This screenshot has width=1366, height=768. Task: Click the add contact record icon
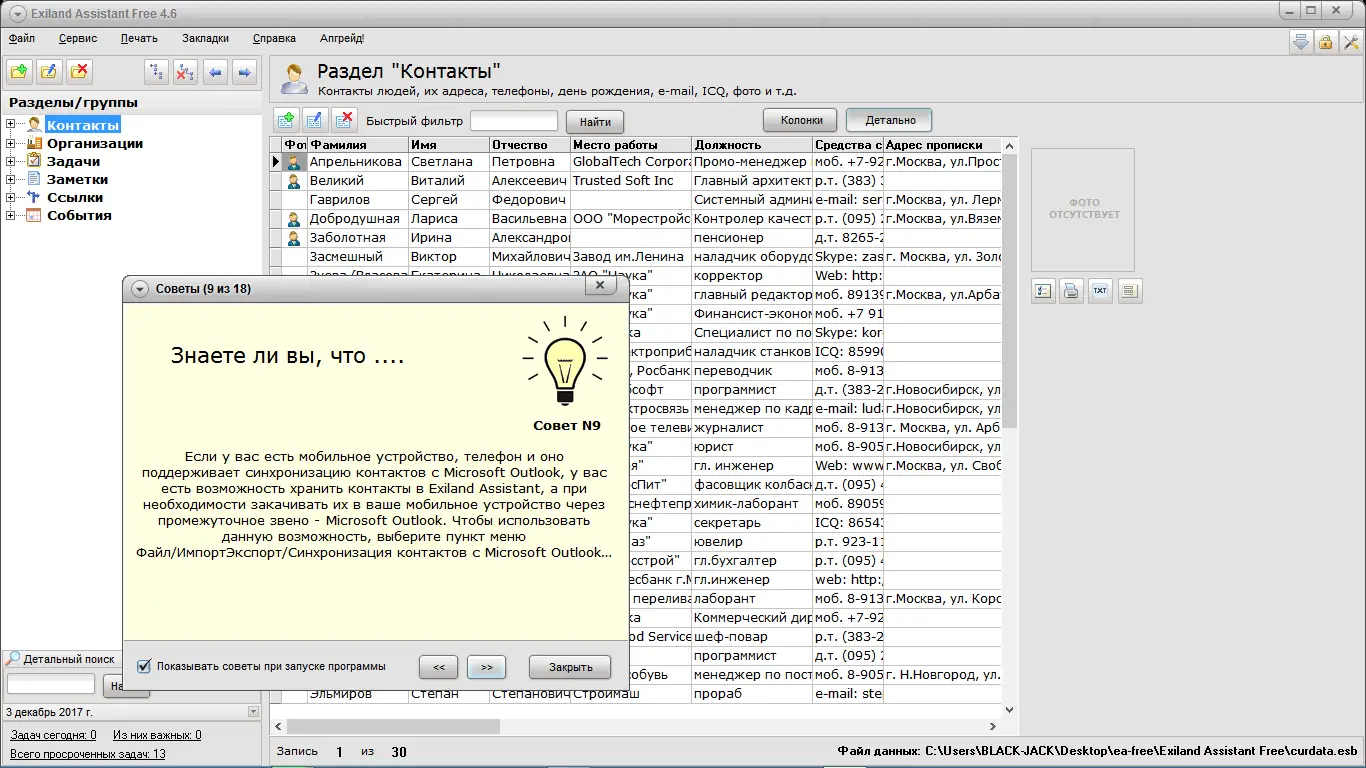coord(286,120)
